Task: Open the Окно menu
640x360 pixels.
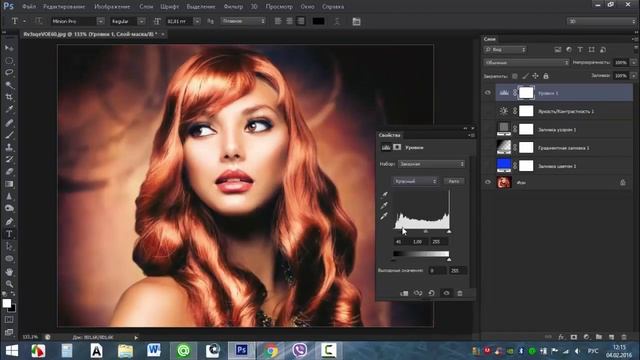Action: (x=307, y=7)
